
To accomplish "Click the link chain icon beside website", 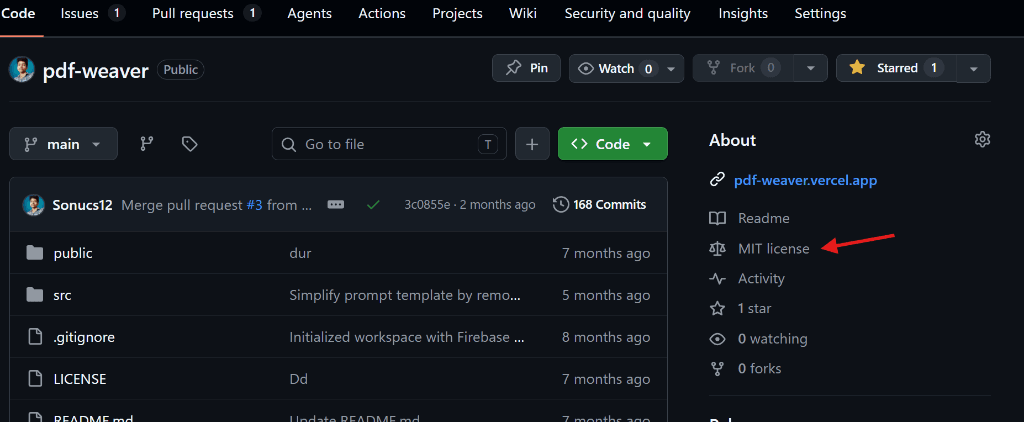I will click(x=717, y=180).
